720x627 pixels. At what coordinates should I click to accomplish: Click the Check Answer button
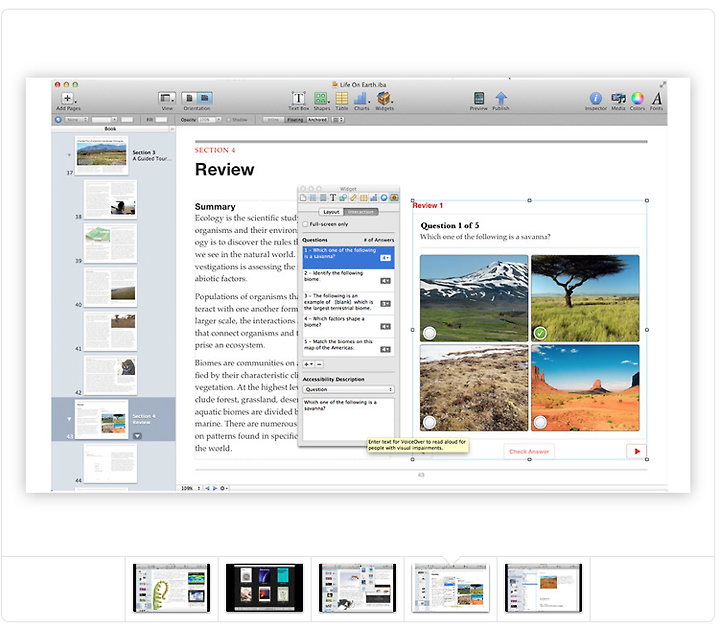tap(529, 452)
